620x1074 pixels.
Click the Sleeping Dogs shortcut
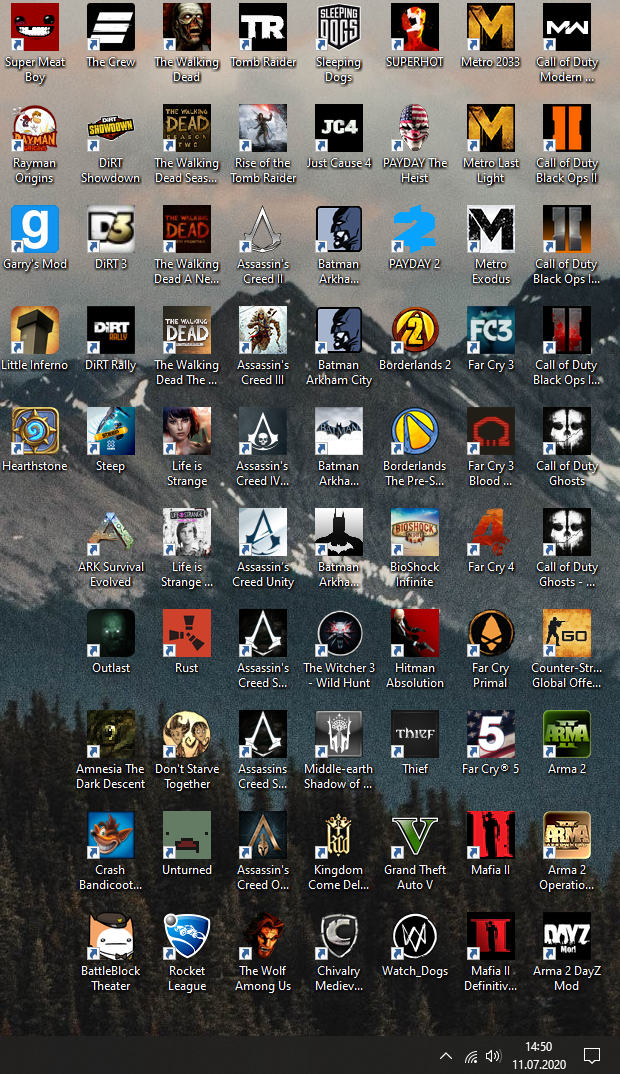click(339, 28)
